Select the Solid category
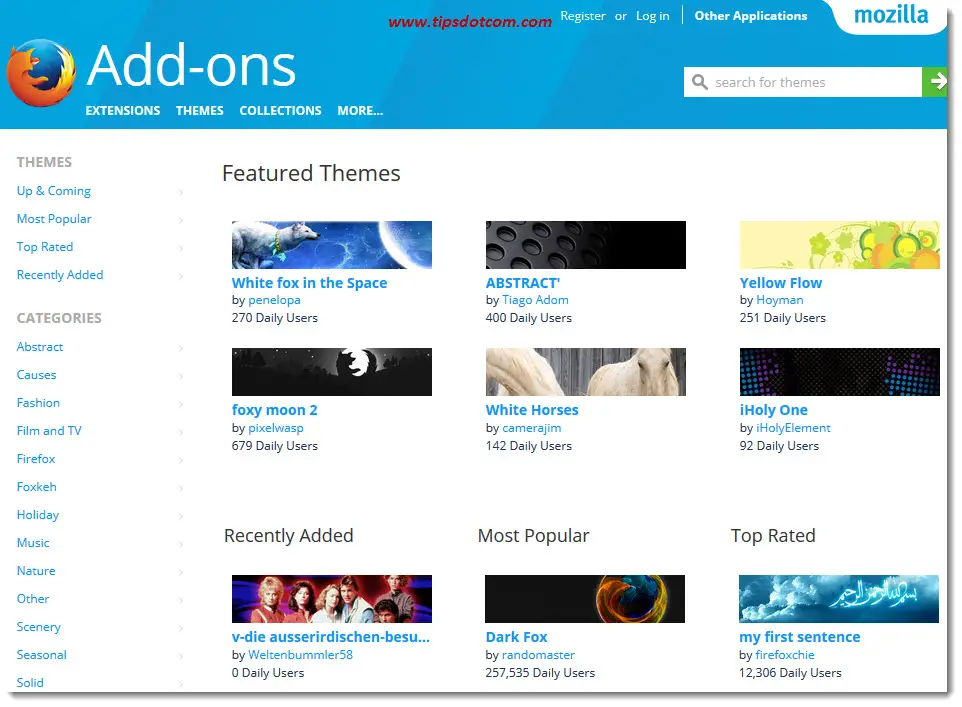This screenshot has width=962, height=707. click(30, 682)
